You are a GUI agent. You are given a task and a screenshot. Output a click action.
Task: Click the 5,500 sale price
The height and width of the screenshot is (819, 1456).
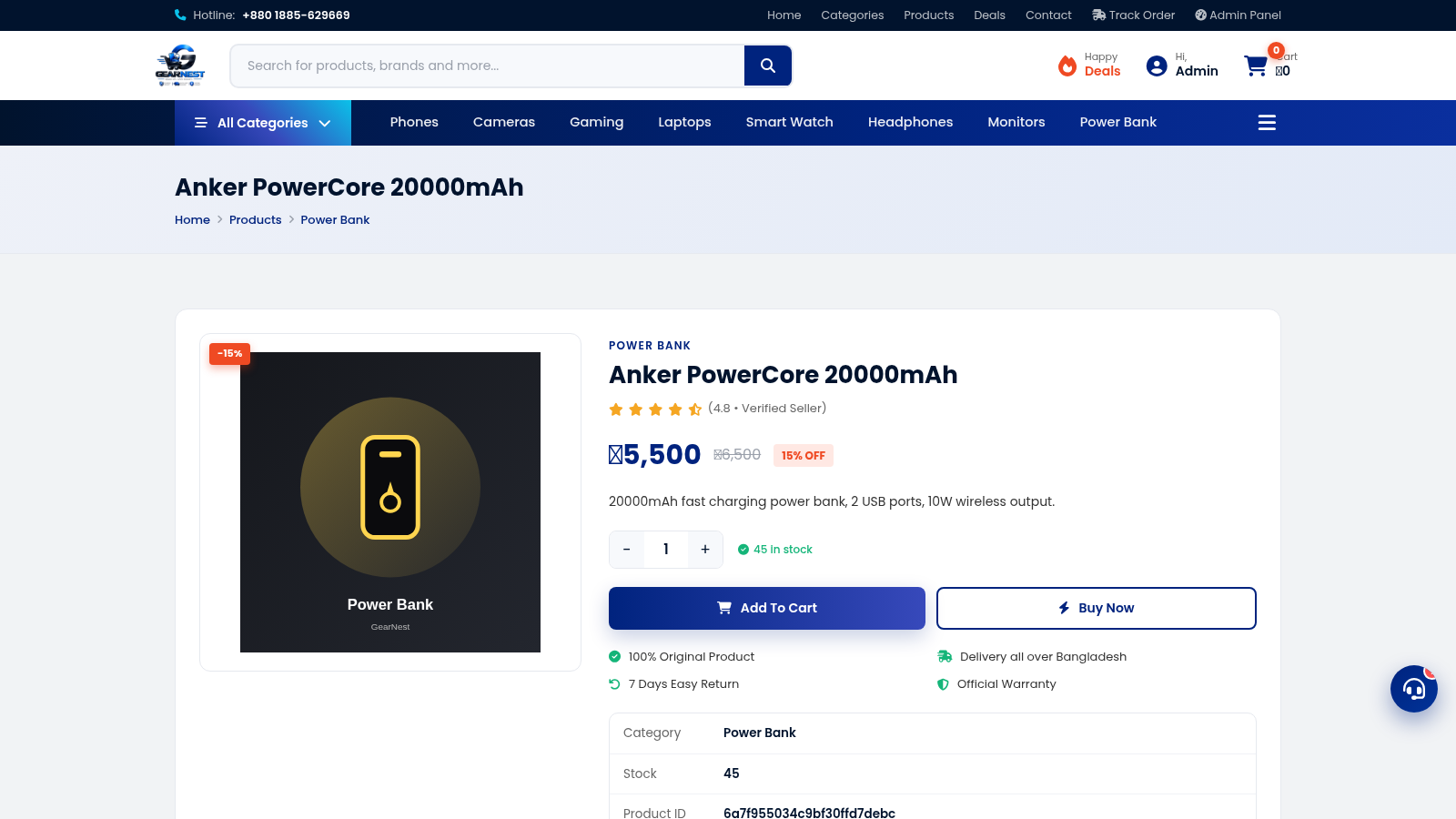point(655,454)
